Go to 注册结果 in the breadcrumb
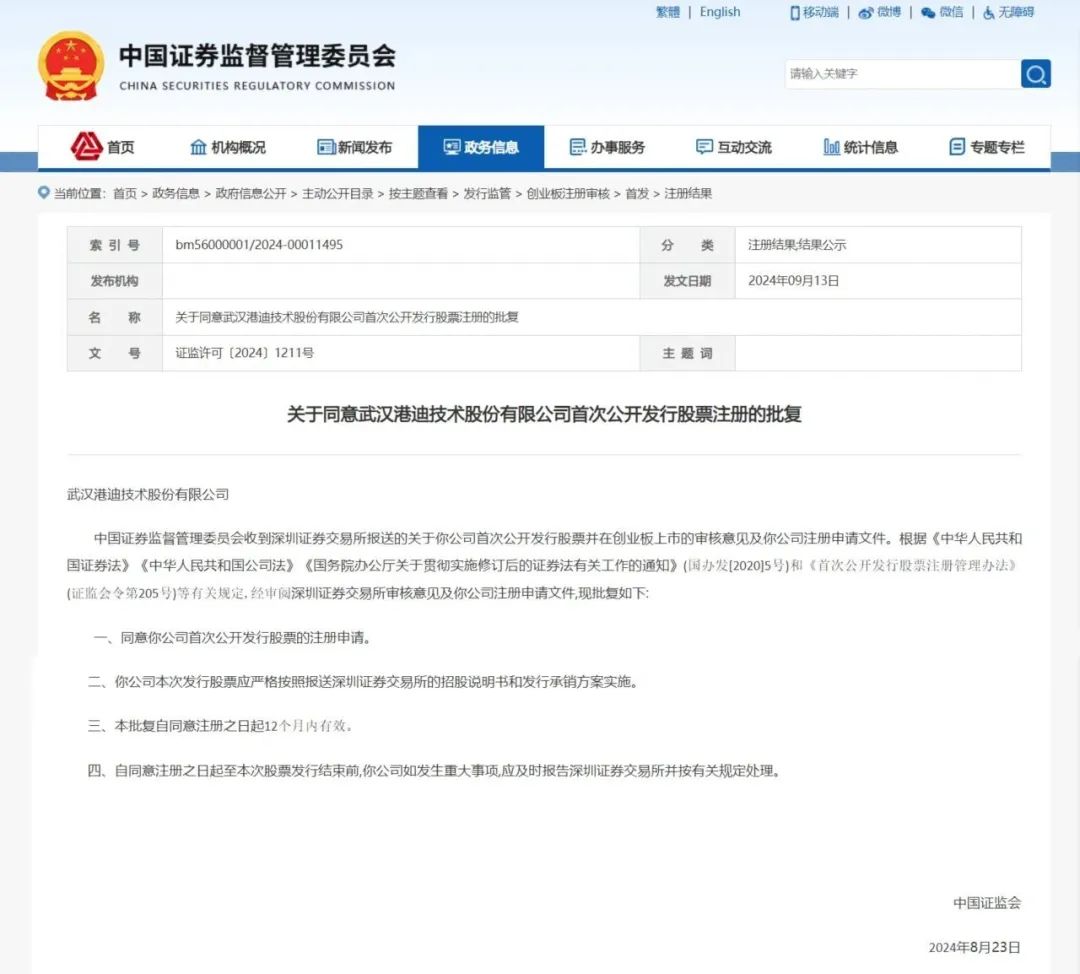1080x974 pixels. 688,194
